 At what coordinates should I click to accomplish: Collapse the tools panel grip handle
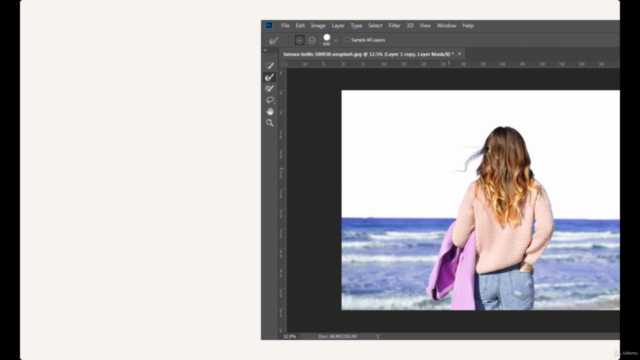(265, 50)
